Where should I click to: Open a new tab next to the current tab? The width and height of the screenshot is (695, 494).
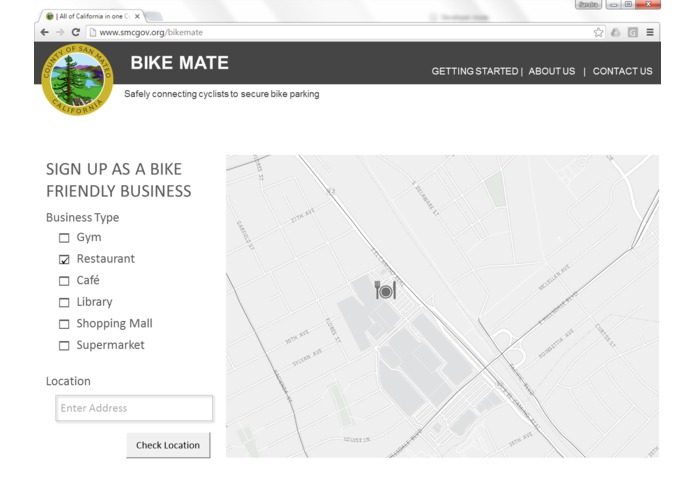(x=153, y=17)
